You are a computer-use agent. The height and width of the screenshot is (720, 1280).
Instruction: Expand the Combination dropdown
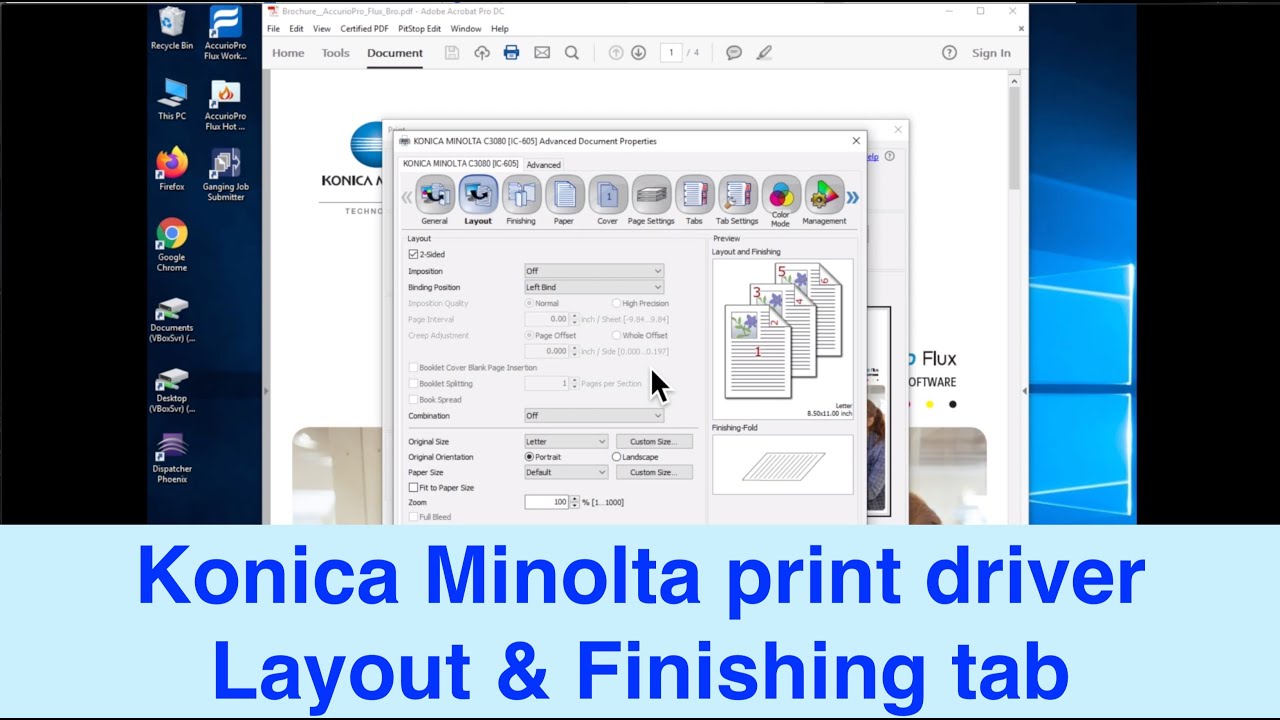(x=594, y=416)
